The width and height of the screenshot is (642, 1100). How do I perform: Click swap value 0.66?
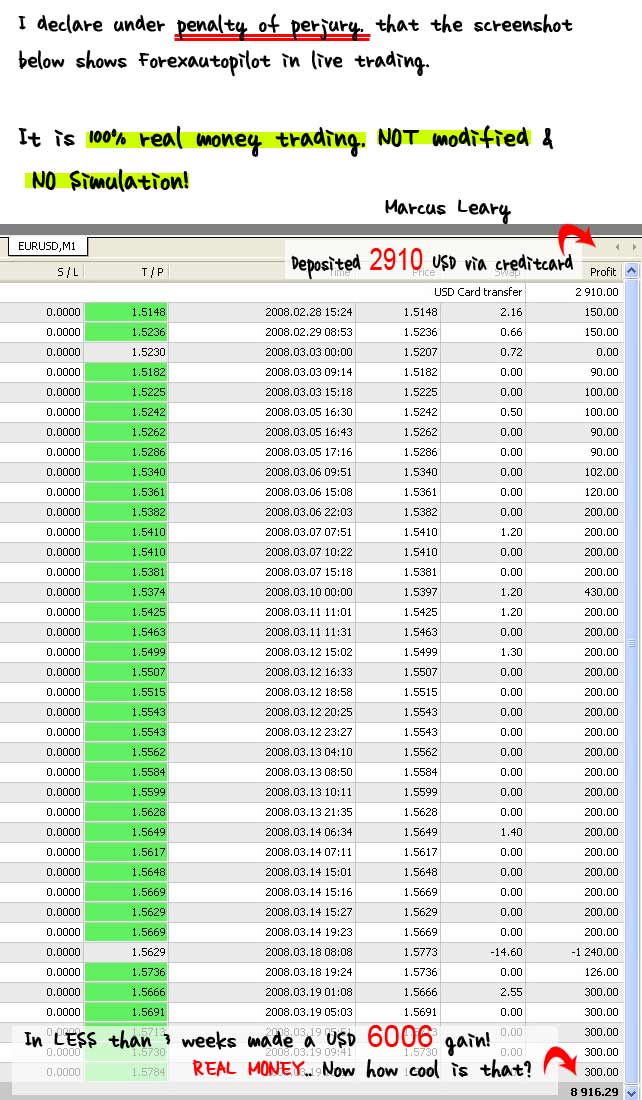pos(511,332)
